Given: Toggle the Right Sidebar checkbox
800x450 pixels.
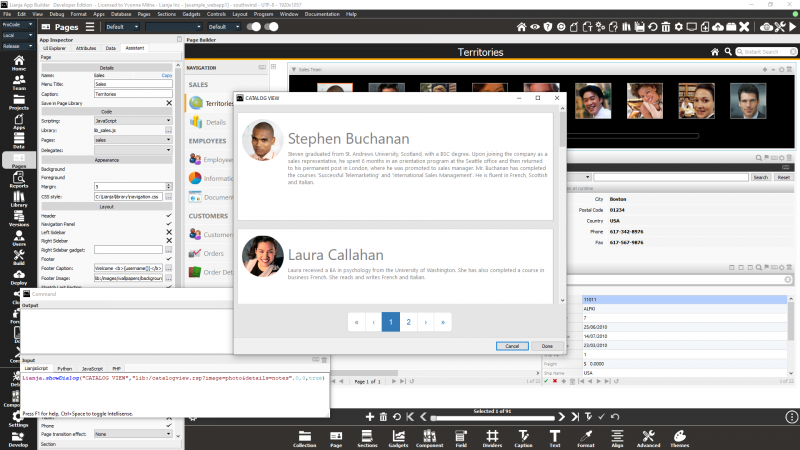Looking at the screenshot, I should [x=169, y=241].
